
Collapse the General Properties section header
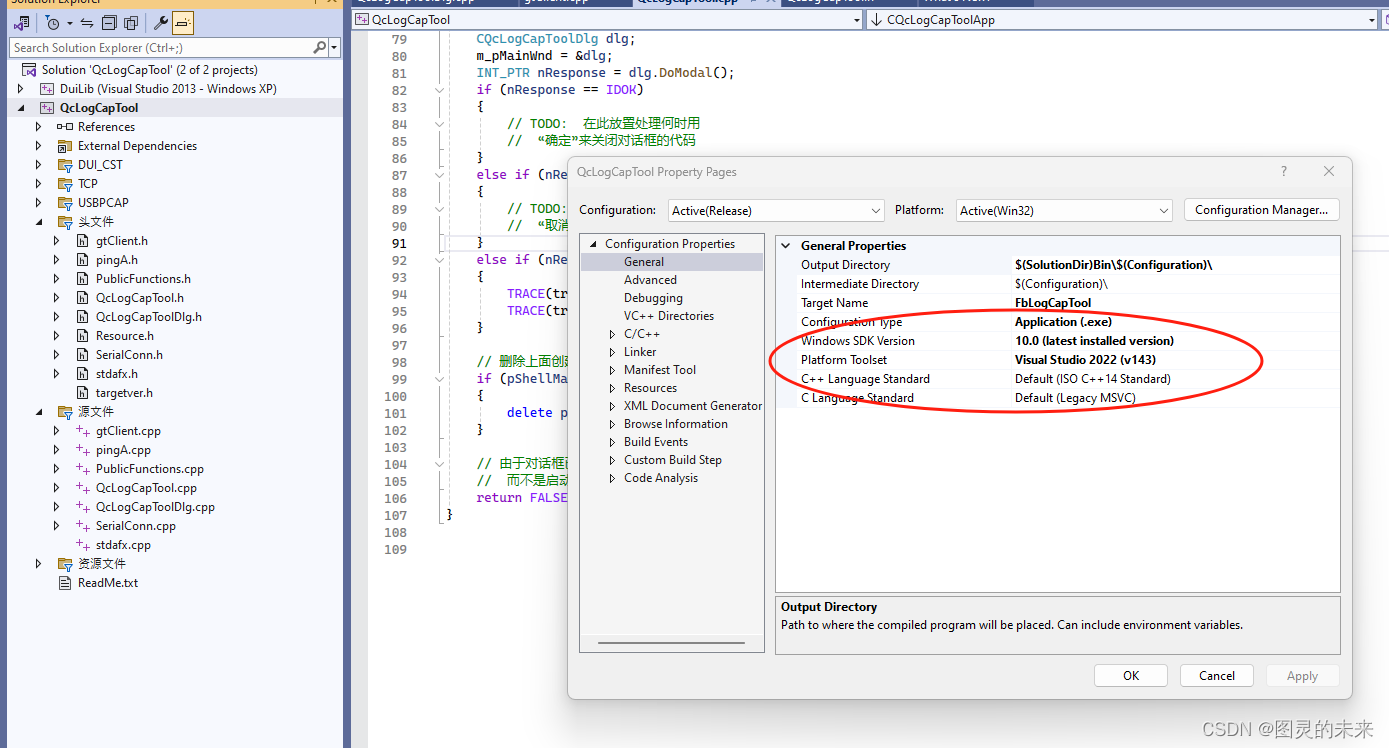point(786,246)
